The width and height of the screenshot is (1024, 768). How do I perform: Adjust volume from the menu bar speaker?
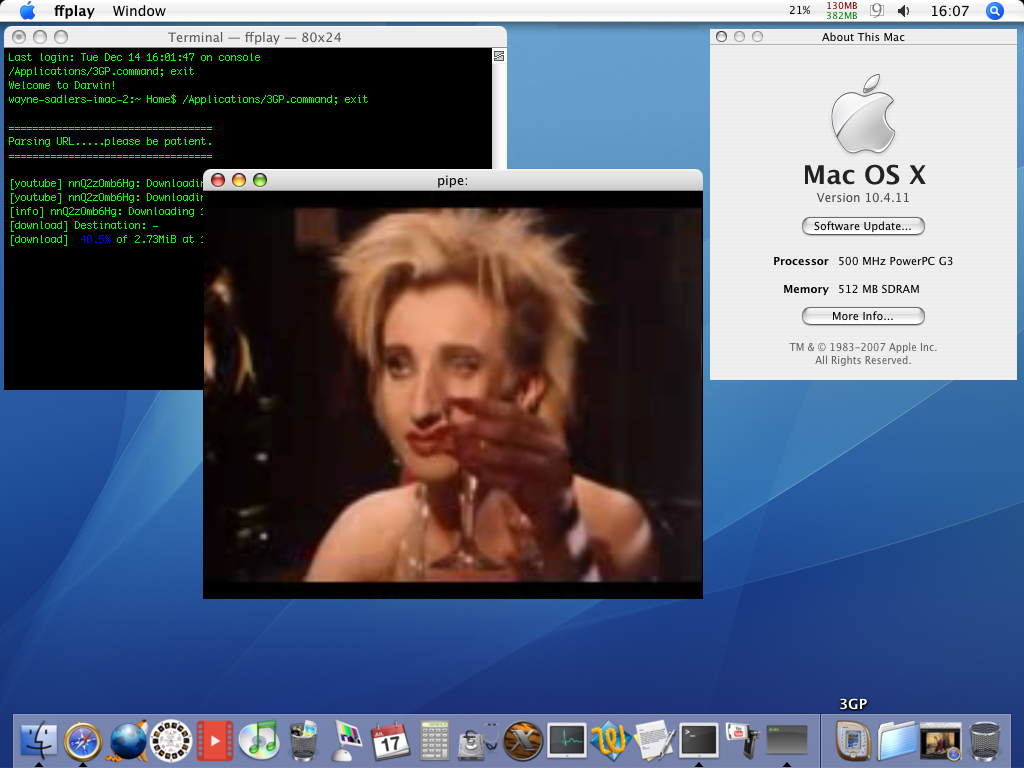click(904, 11)
